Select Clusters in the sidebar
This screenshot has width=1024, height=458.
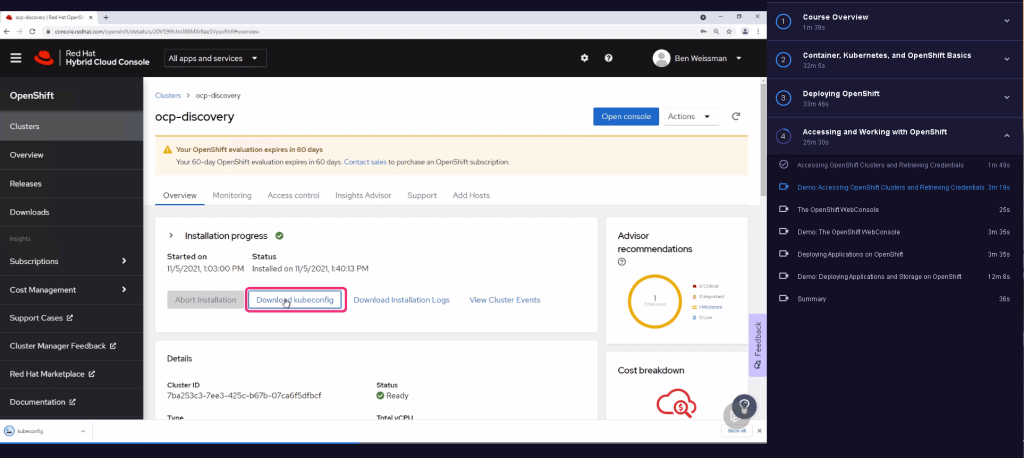pyautogui.click(x=71, y=126)
